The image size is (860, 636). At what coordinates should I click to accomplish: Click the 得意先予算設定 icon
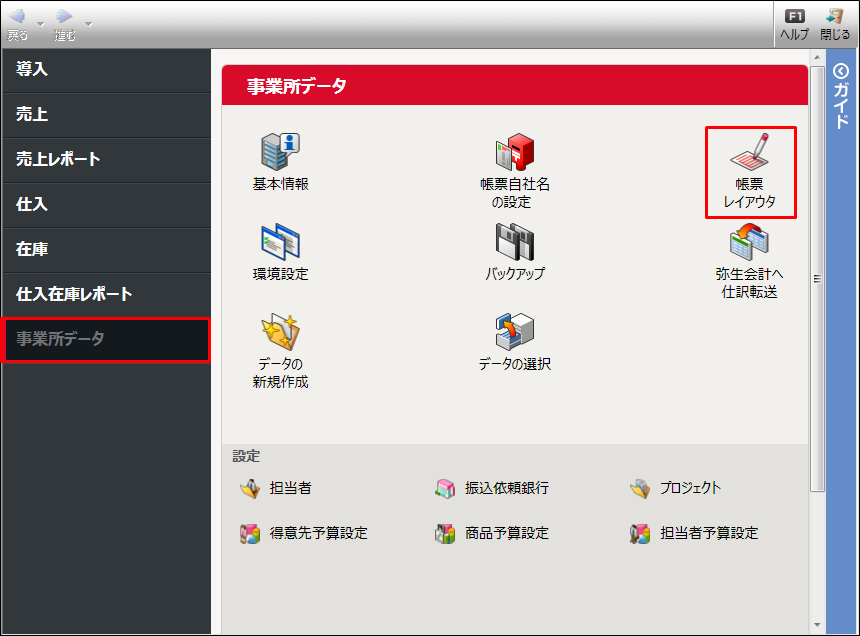tap(250, 533)
